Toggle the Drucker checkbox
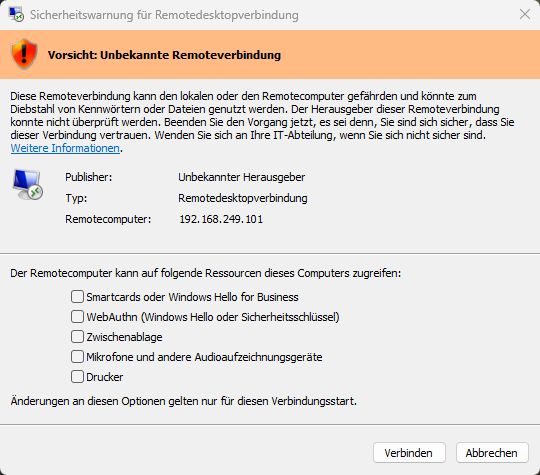This screenshot has width=540, height=475. (x=77, y=376)
